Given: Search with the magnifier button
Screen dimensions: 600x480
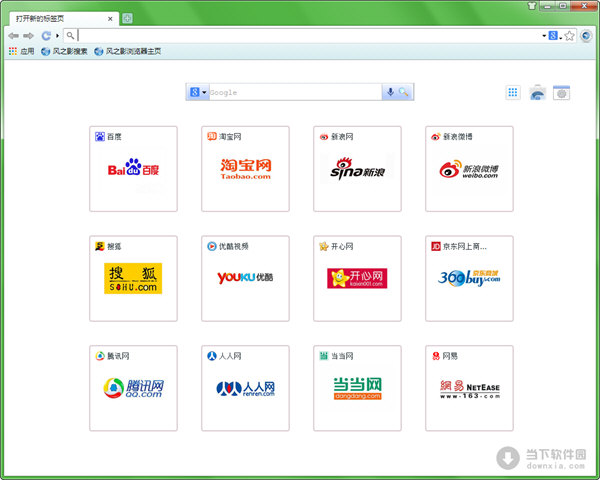Looking at the screenshot, I should (x=403, y=92).
